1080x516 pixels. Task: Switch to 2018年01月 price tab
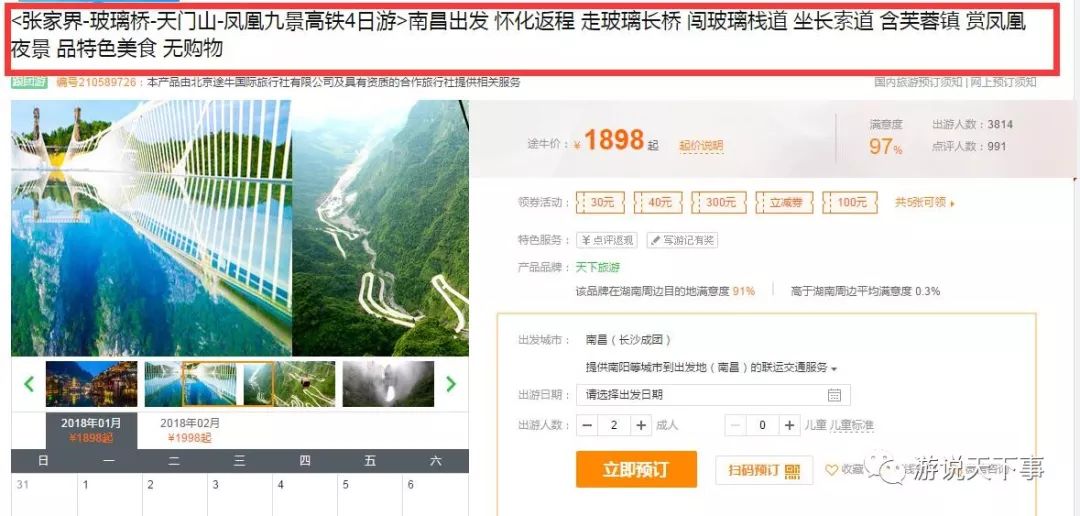(x=91, y=431)
